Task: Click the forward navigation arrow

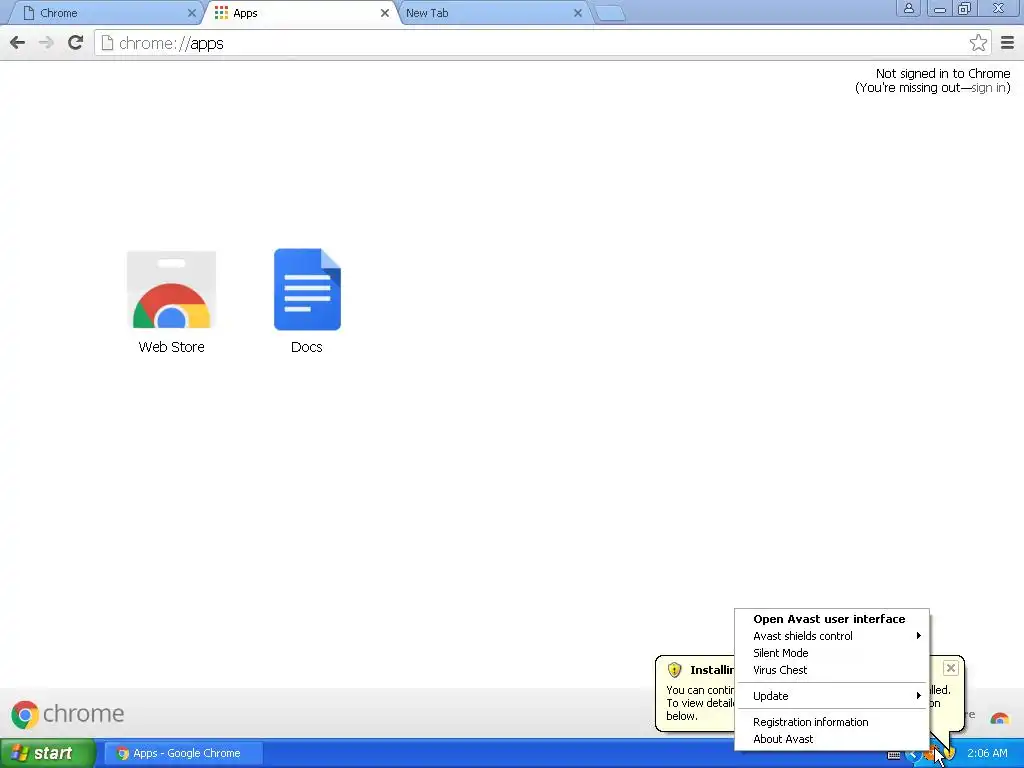Action: tap(46, 43)
